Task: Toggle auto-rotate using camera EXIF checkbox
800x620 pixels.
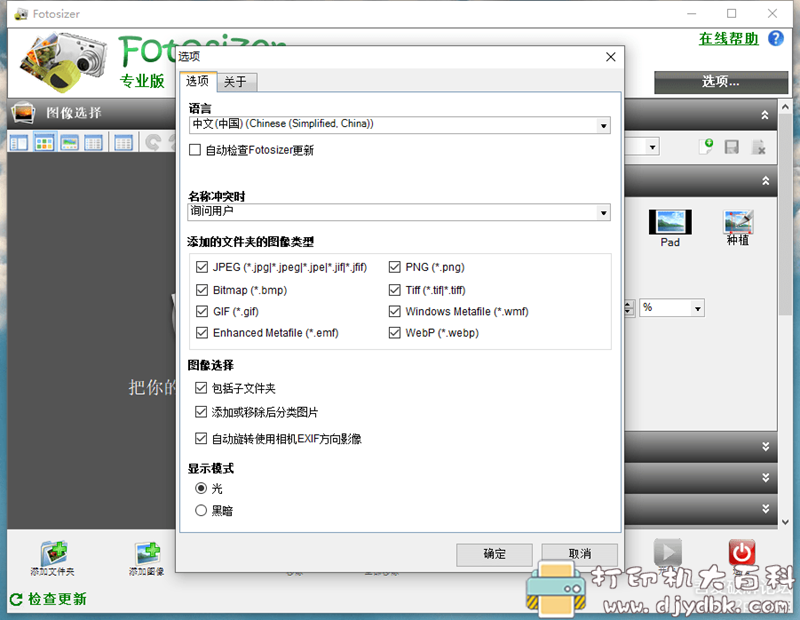Action: click(x=201, y=438)
